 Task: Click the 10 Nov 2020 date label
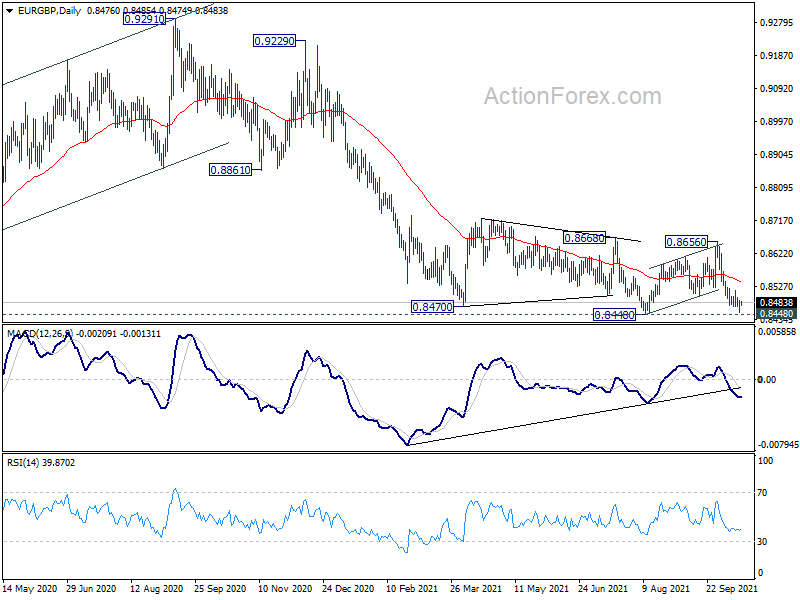click(285, 588)
